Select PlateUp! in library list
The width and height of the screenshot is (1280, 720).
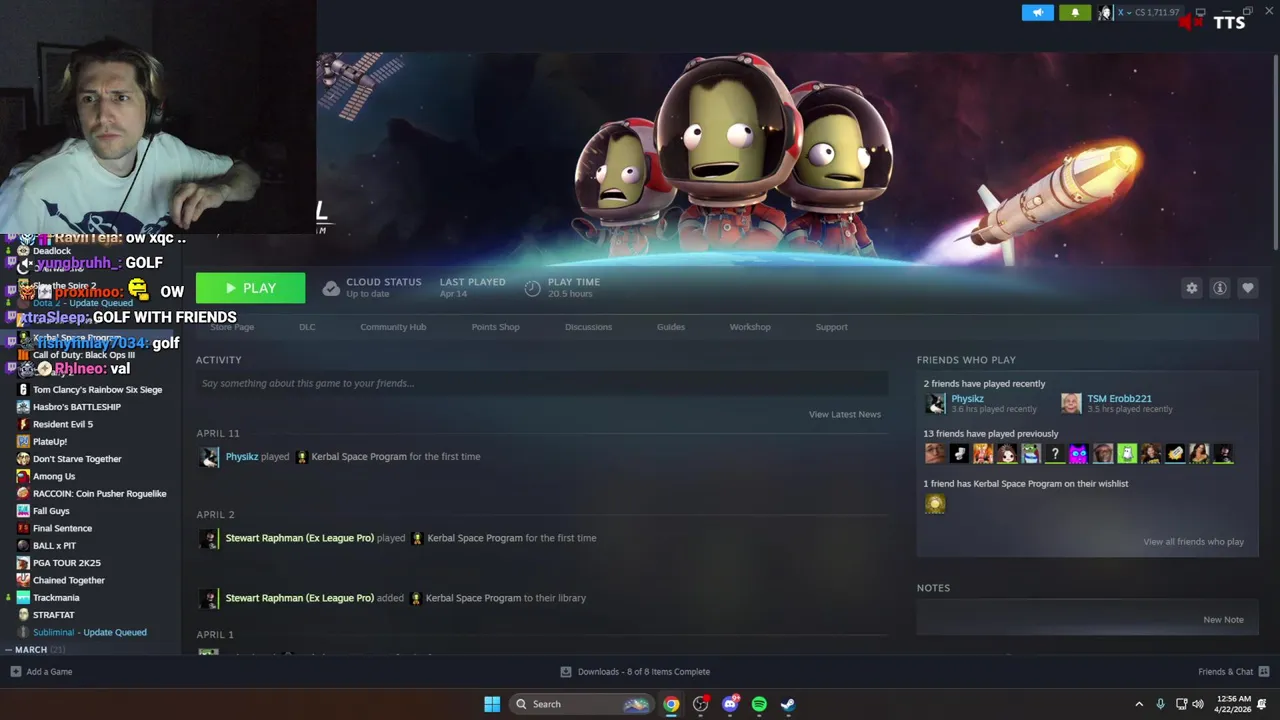50,441
